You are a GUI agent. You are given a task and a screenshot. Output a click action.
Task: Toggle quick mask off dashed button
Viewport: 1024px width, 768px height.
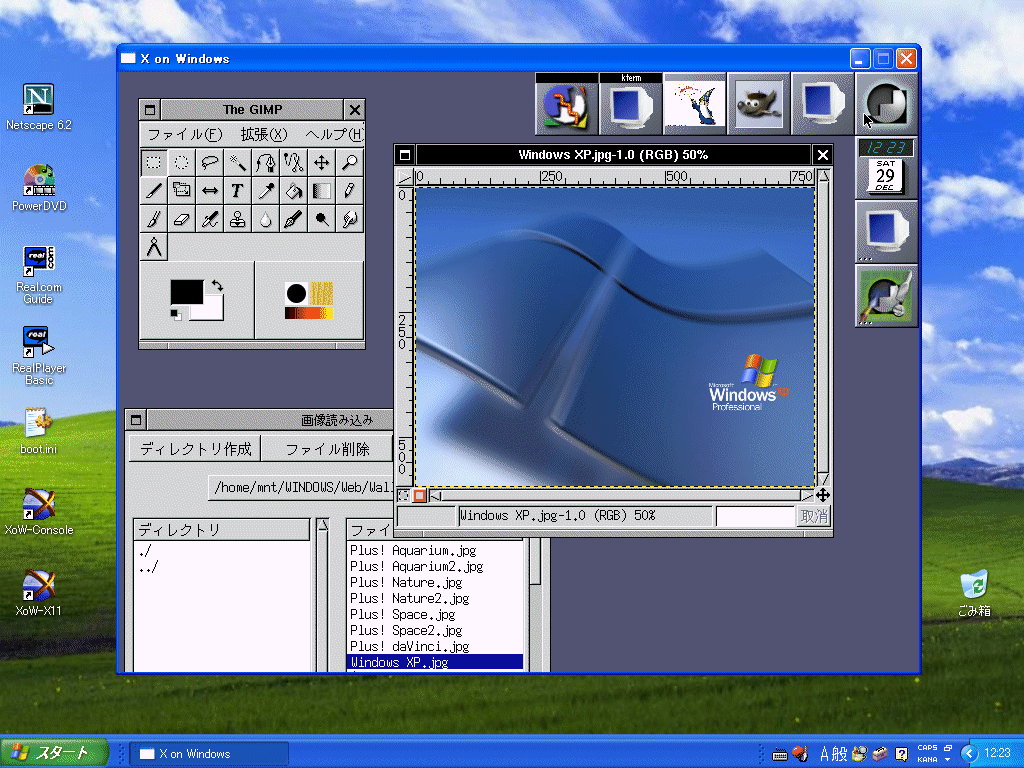click(404, 496)
